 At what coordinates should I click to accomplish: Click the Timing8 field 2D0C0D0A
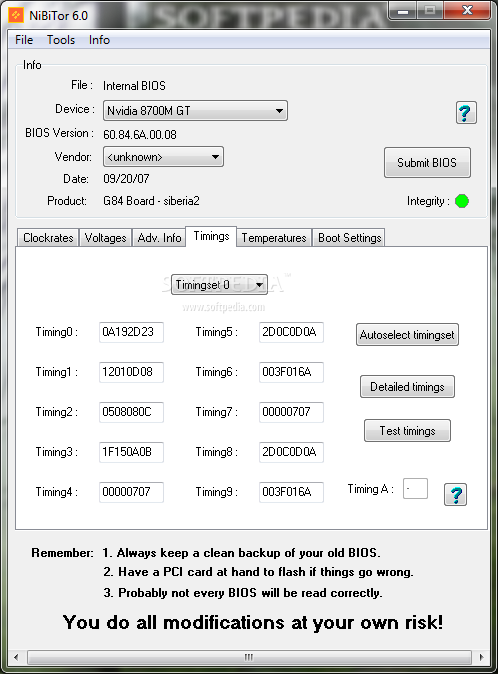tap(291, 452)
